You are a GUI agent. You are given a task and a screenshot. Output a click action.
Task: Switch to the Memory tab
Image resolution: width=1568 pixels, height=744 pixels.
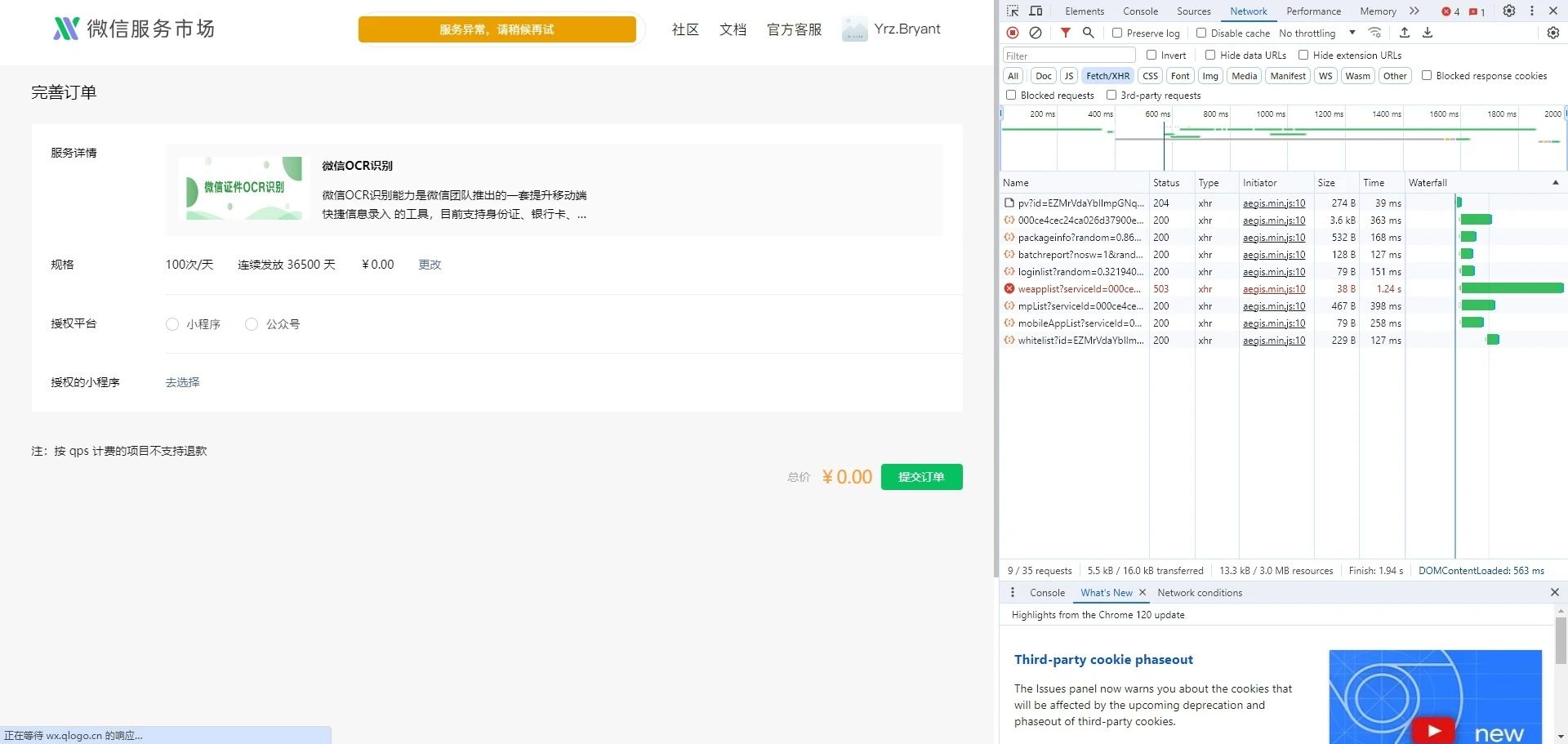[1378, 11]
